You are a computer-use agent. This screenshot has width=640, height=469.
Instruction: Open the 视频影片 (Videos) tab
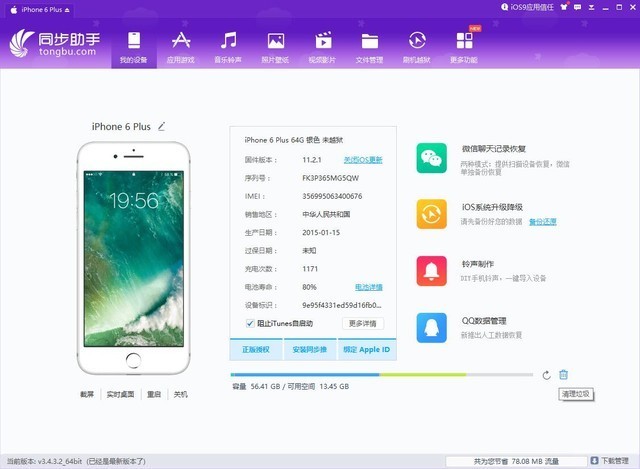click(x=322, y=47)
